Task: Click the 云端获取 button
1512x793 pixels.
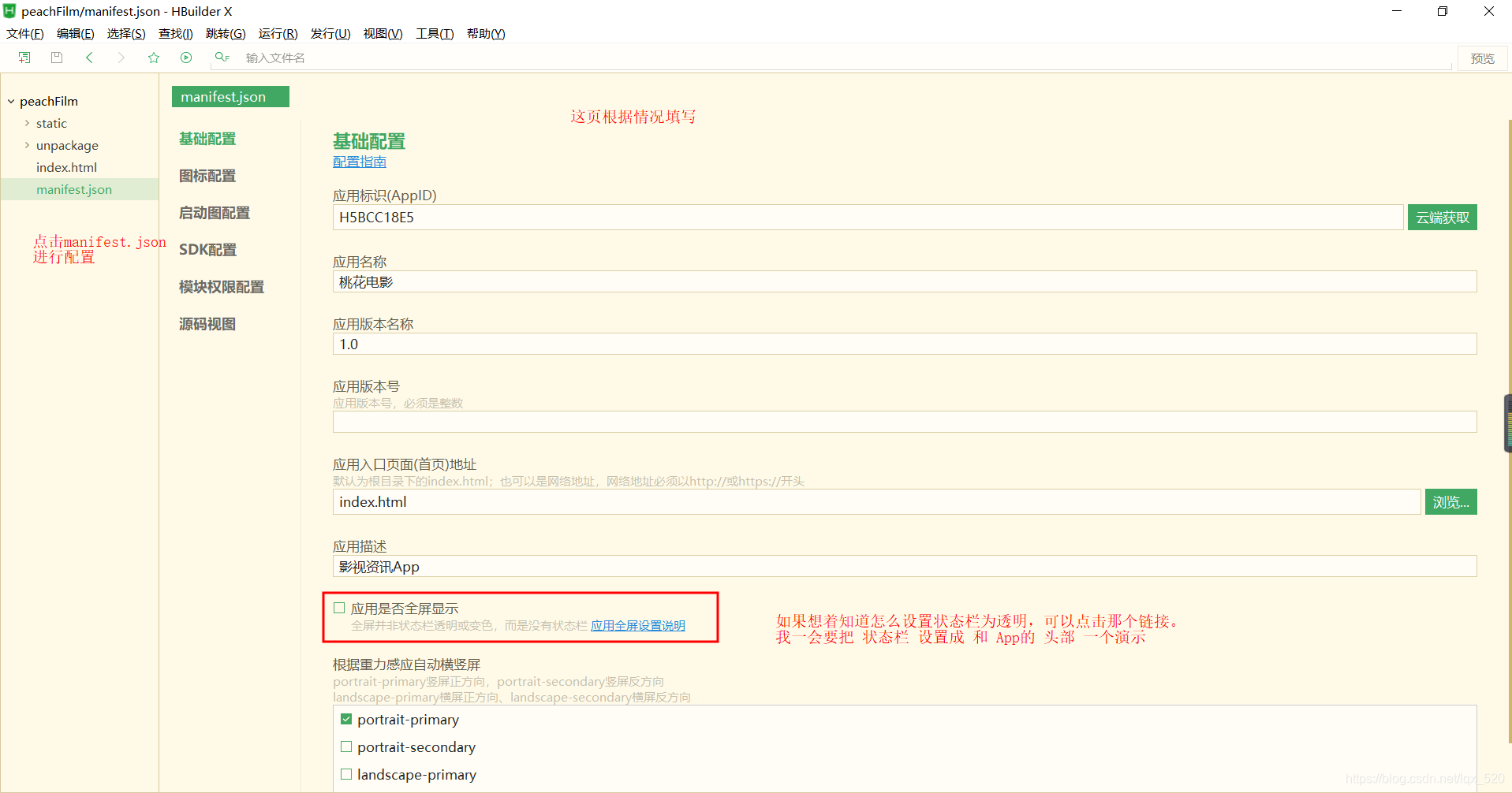Action: (1442, 218)
